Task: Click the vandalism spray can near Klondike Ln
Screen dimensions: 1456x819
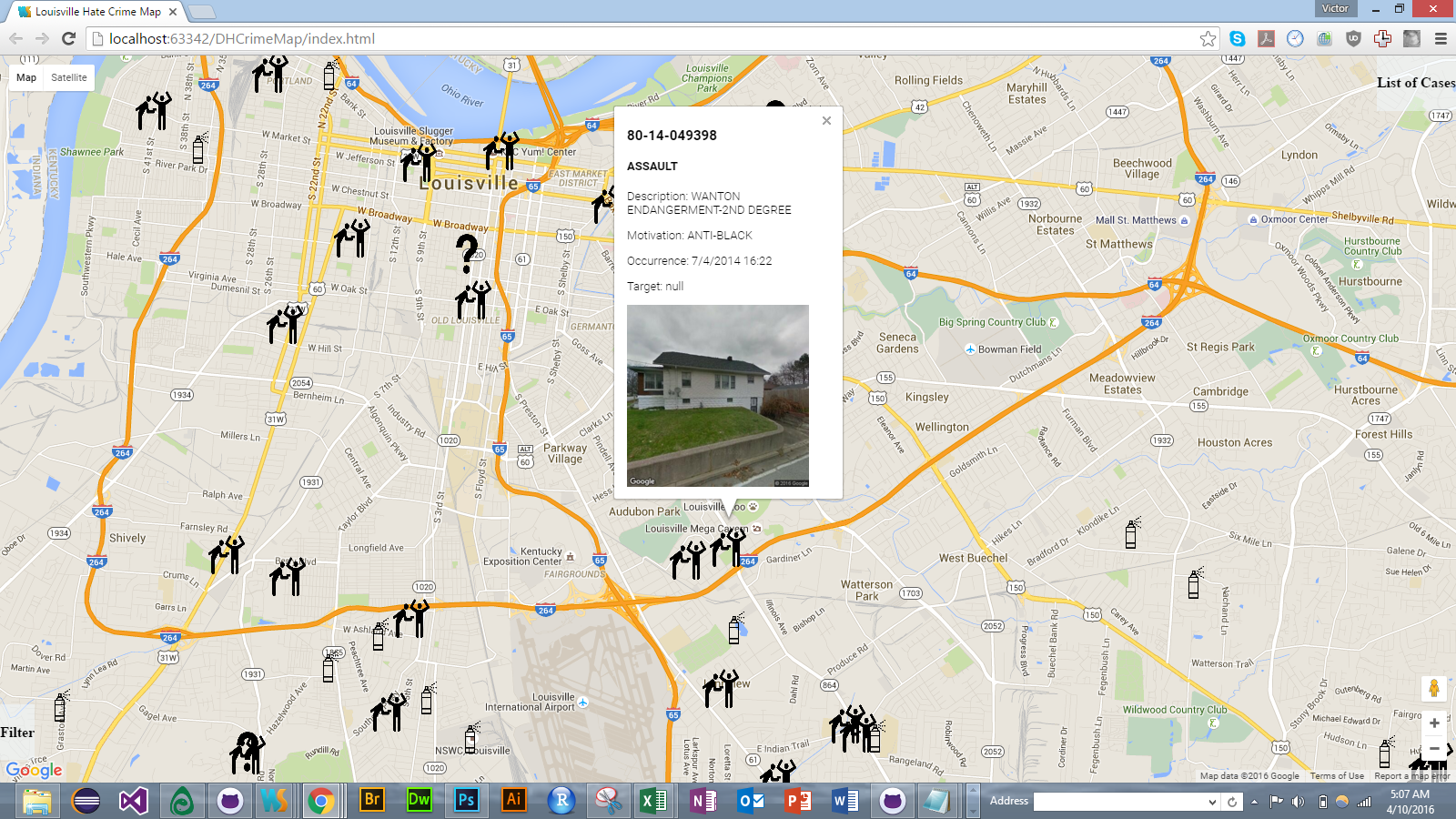Action: point(1133,533)
